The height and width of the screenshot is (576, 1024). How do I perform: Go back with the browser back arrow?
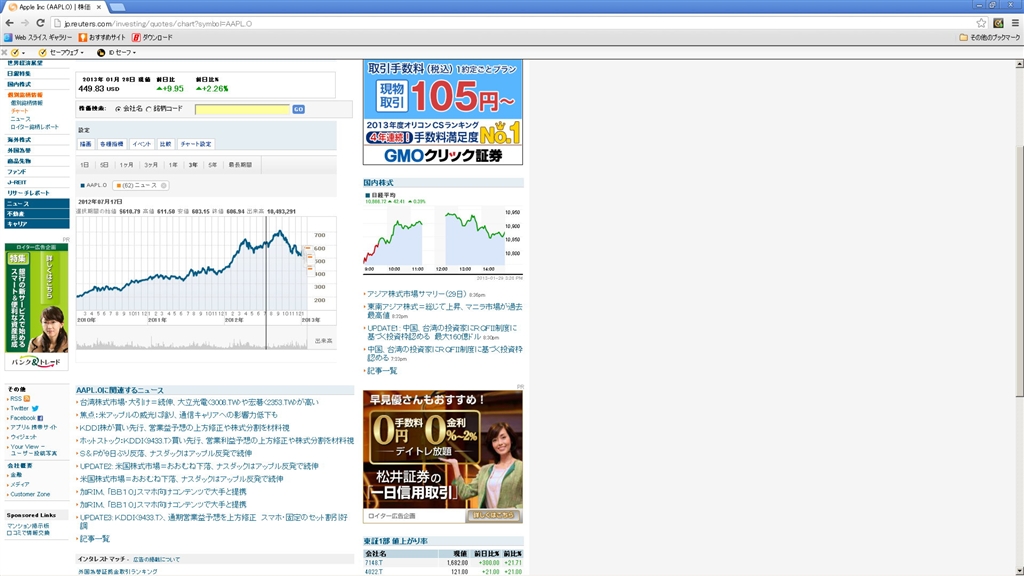pyautogui.click(x=9, y=23)
